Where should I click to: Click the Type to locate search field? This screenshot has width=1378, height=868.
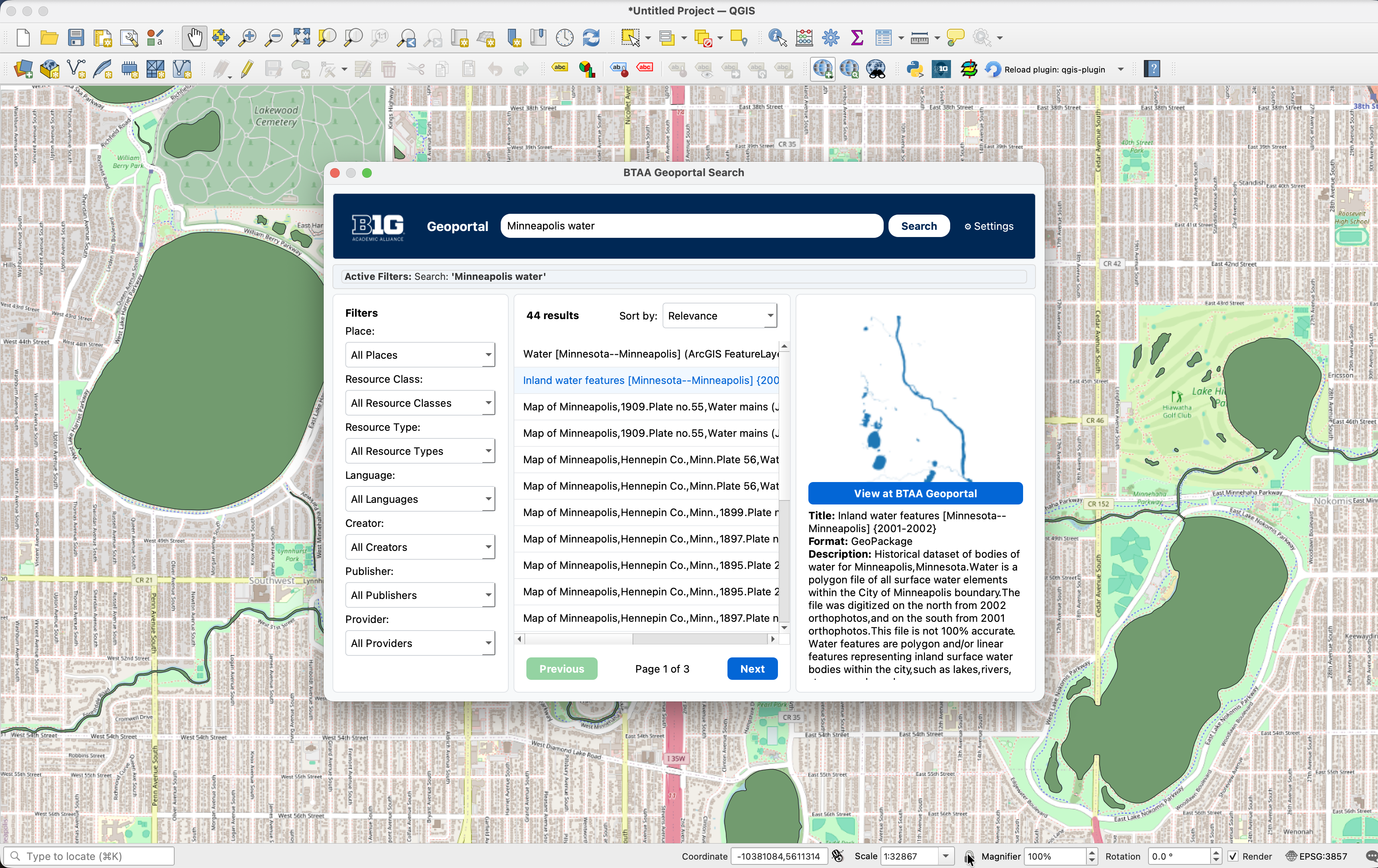coord(89,856)
